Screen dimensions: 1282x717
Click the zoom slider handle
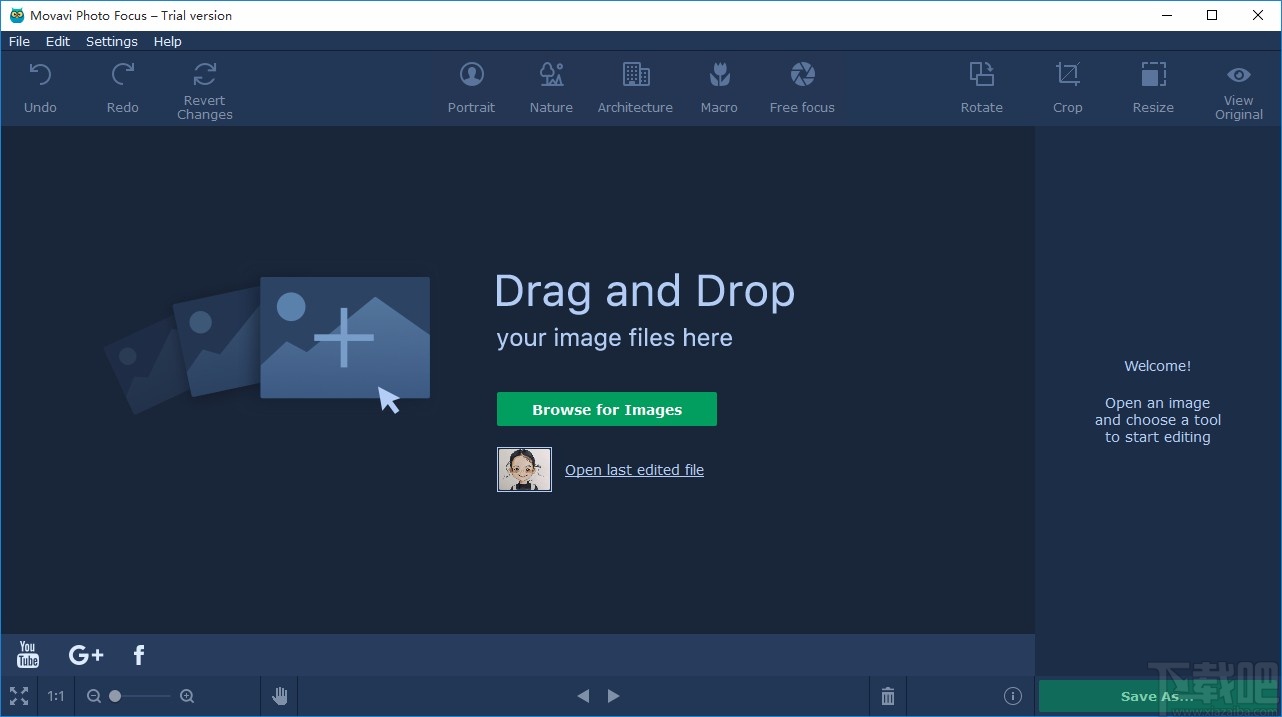115,696
